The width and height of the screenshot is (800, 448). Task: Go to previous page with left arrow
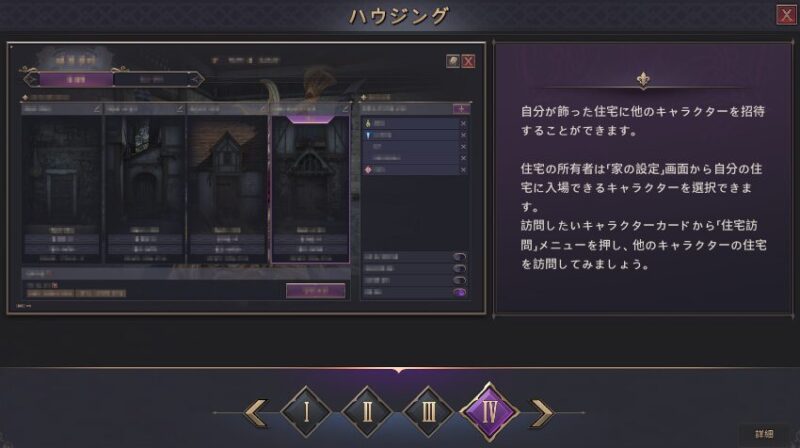pos(257,412)
